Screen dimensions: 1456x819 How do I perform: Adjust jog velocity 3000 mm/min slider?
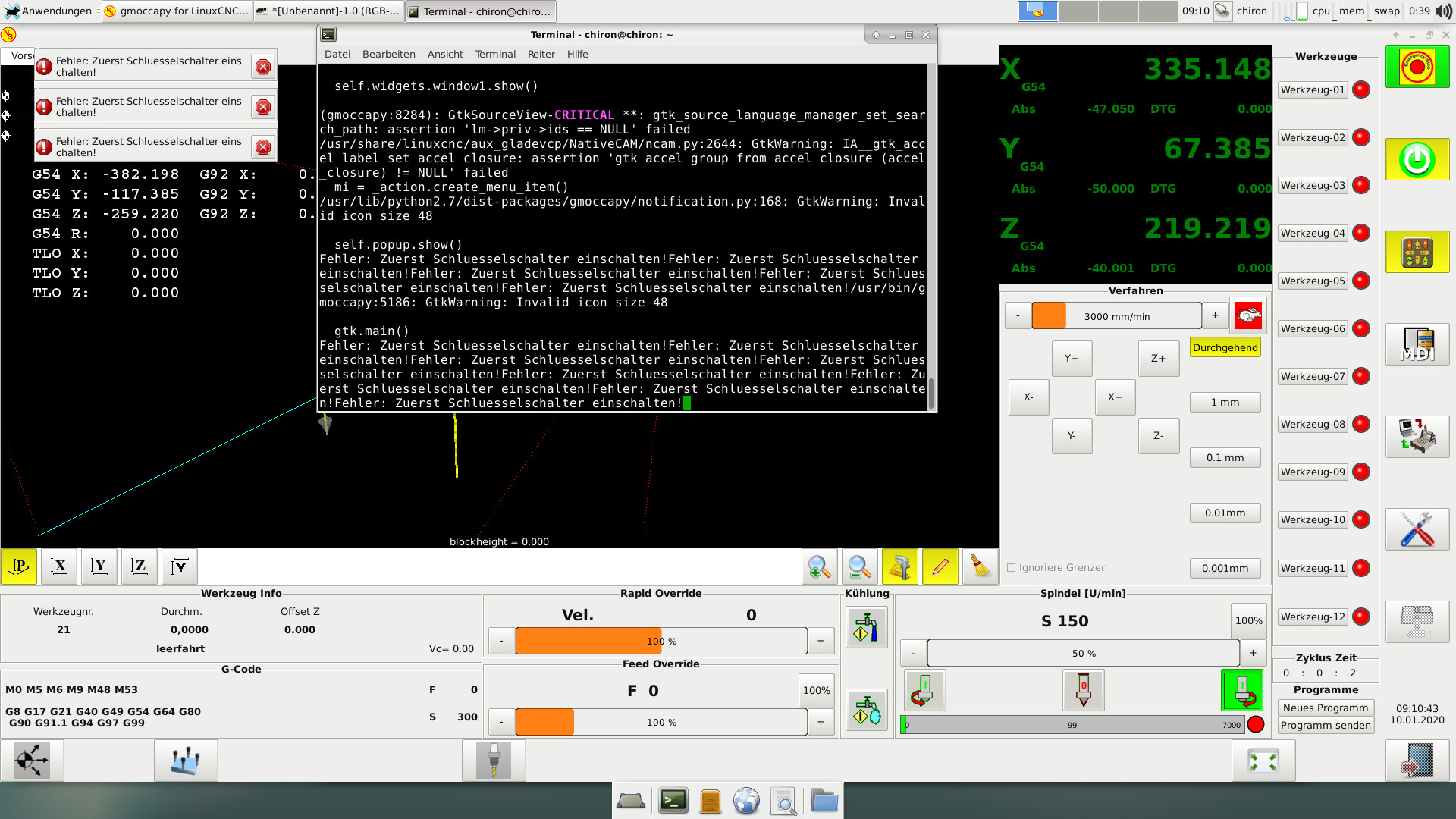pos(1116,316)
